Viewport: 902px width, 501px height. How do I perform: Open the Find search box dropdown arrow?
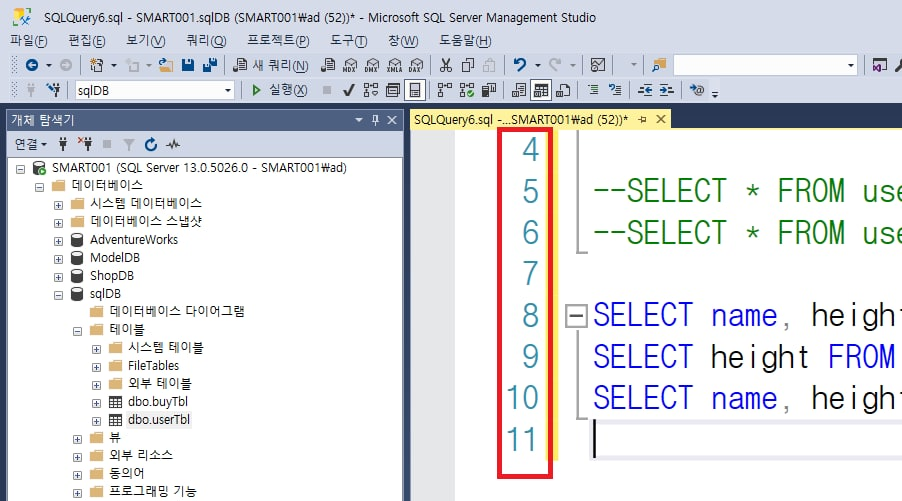click(x=851, y=65)
